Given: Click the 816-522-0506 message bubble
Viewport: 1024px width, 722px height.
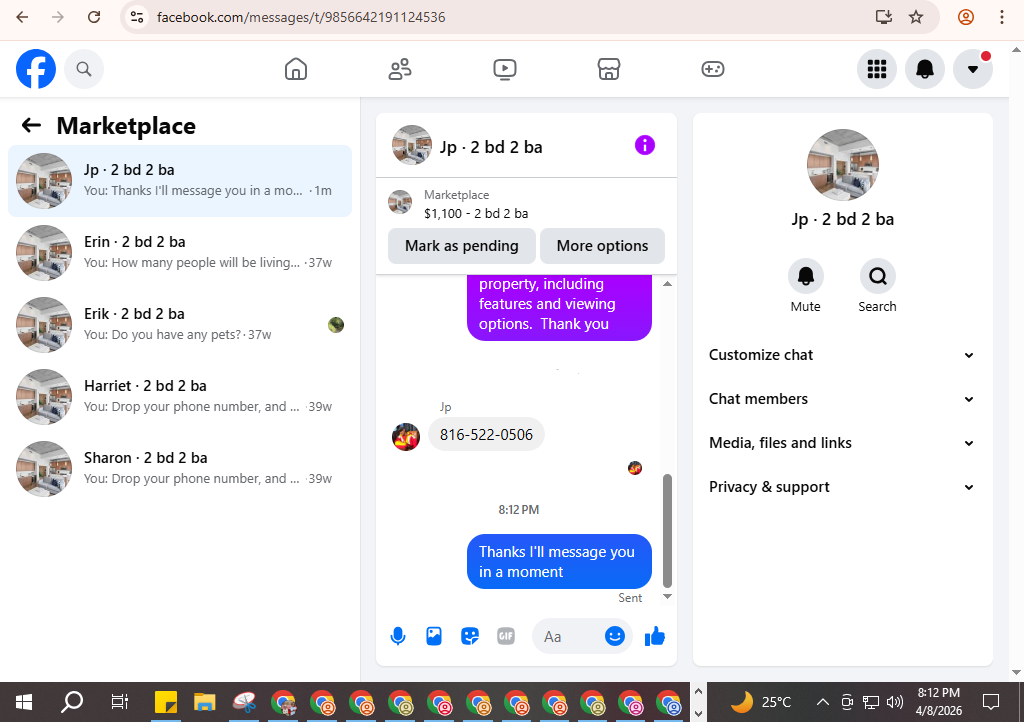Looking at the screenshot, I should pyautogui.click(x=486, y=435).
